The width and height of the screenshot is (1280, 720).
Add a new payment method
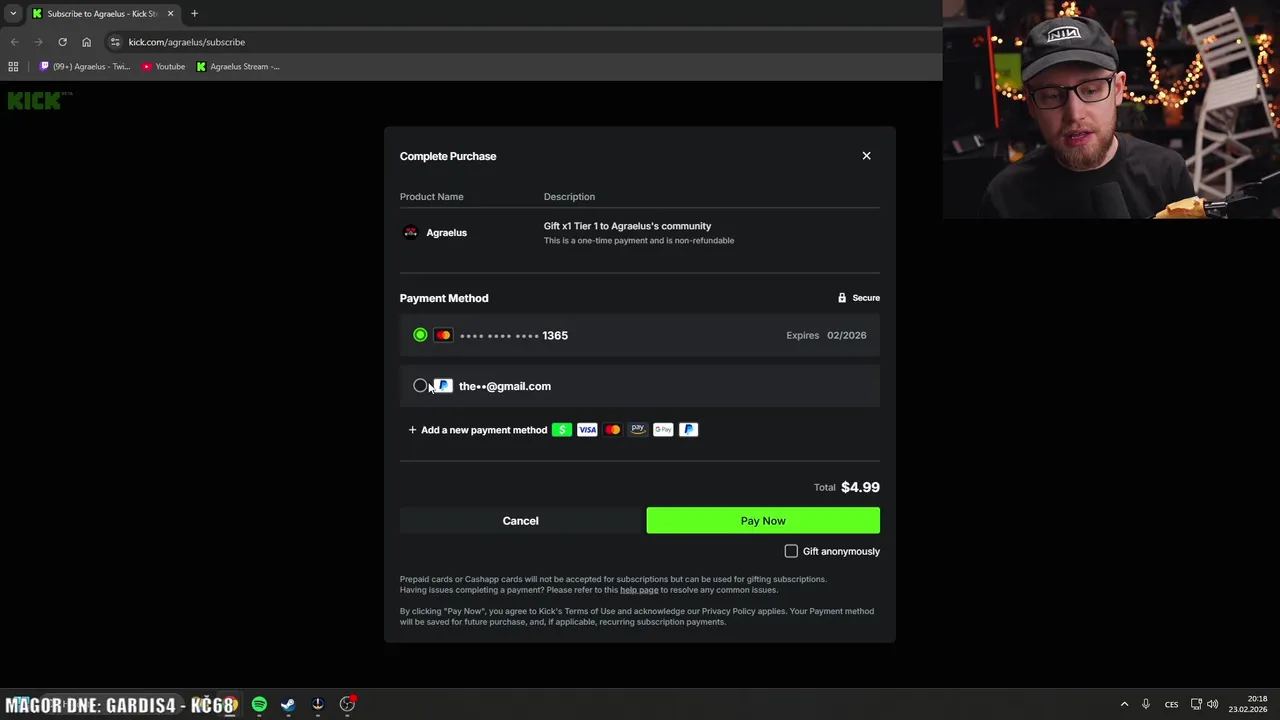click(477, 430)
